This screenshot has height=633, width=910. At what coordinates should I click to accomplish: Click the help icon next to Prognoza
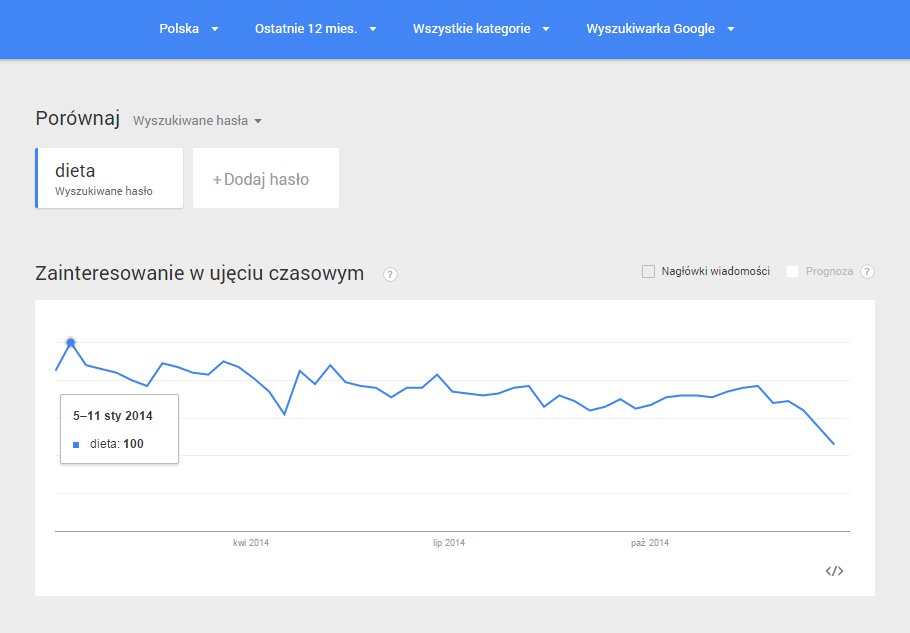pos(867,271)
